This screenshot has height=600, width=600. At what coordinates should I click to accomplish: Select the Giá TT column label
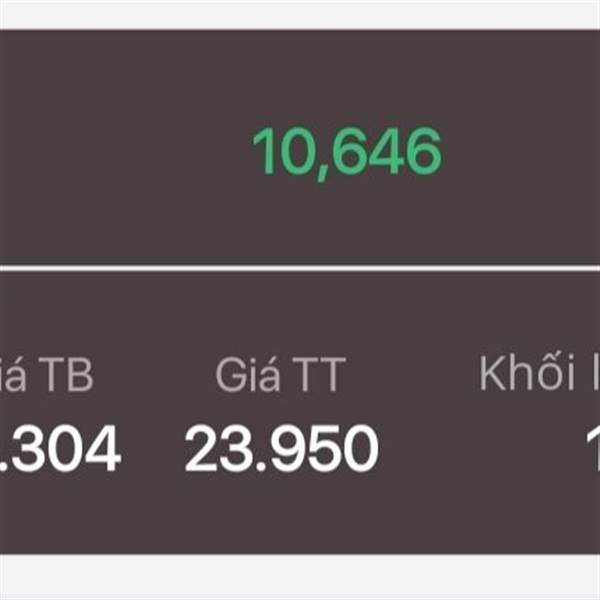pyautogui.click(x=280, y=374)
